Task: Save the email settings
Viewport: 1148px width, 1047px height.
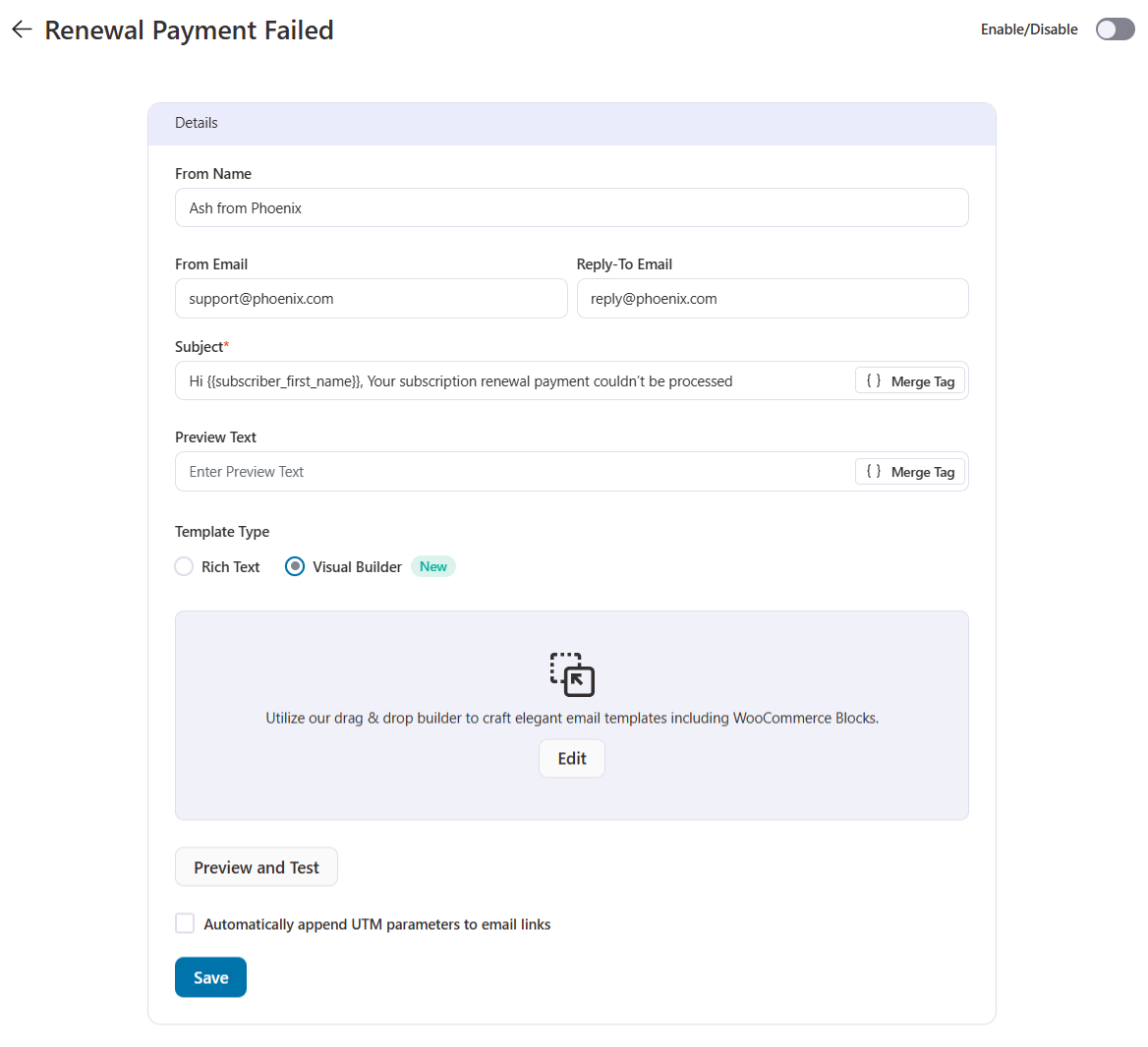Action: coord(210,977)
